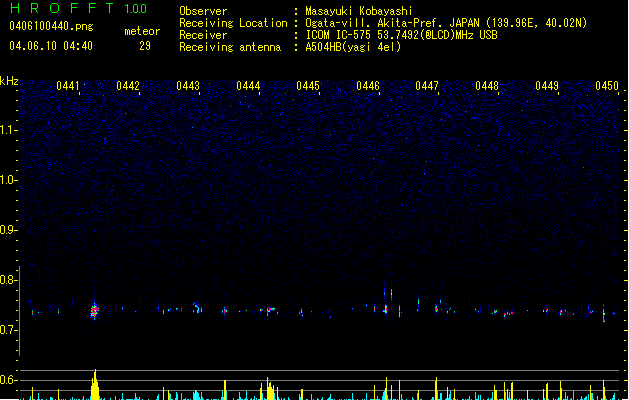Click the 0.9 kHz axis label
Screen dimensions: 629x400
tap(9, 230)
